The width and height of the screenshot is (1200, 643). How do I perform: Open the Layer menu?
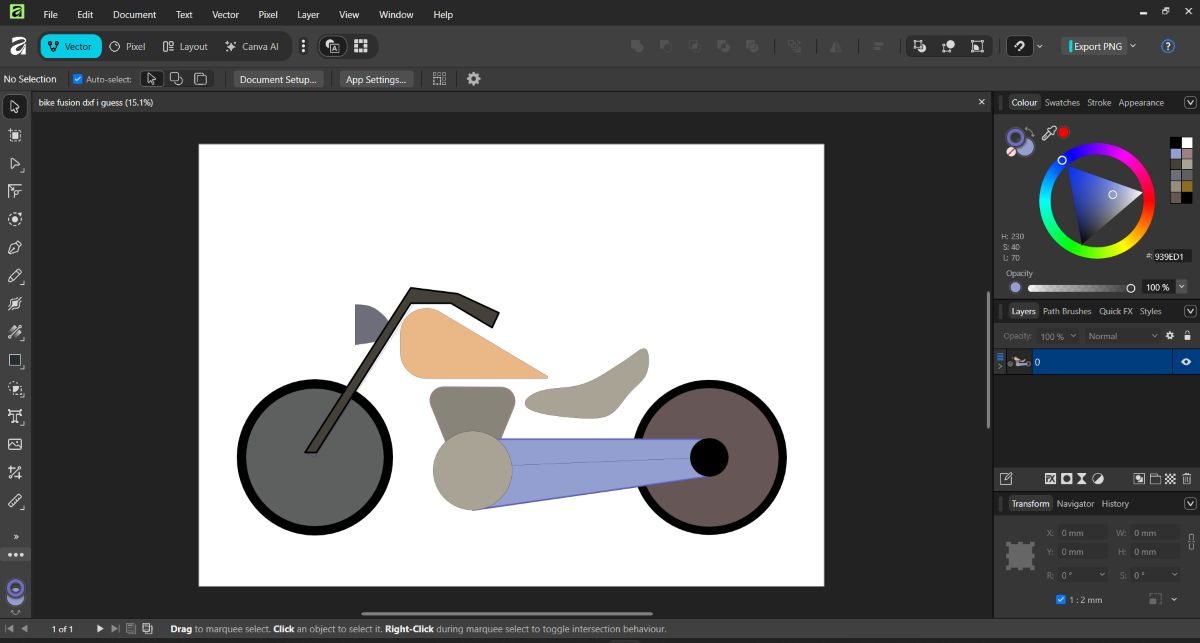coord(308,15)
